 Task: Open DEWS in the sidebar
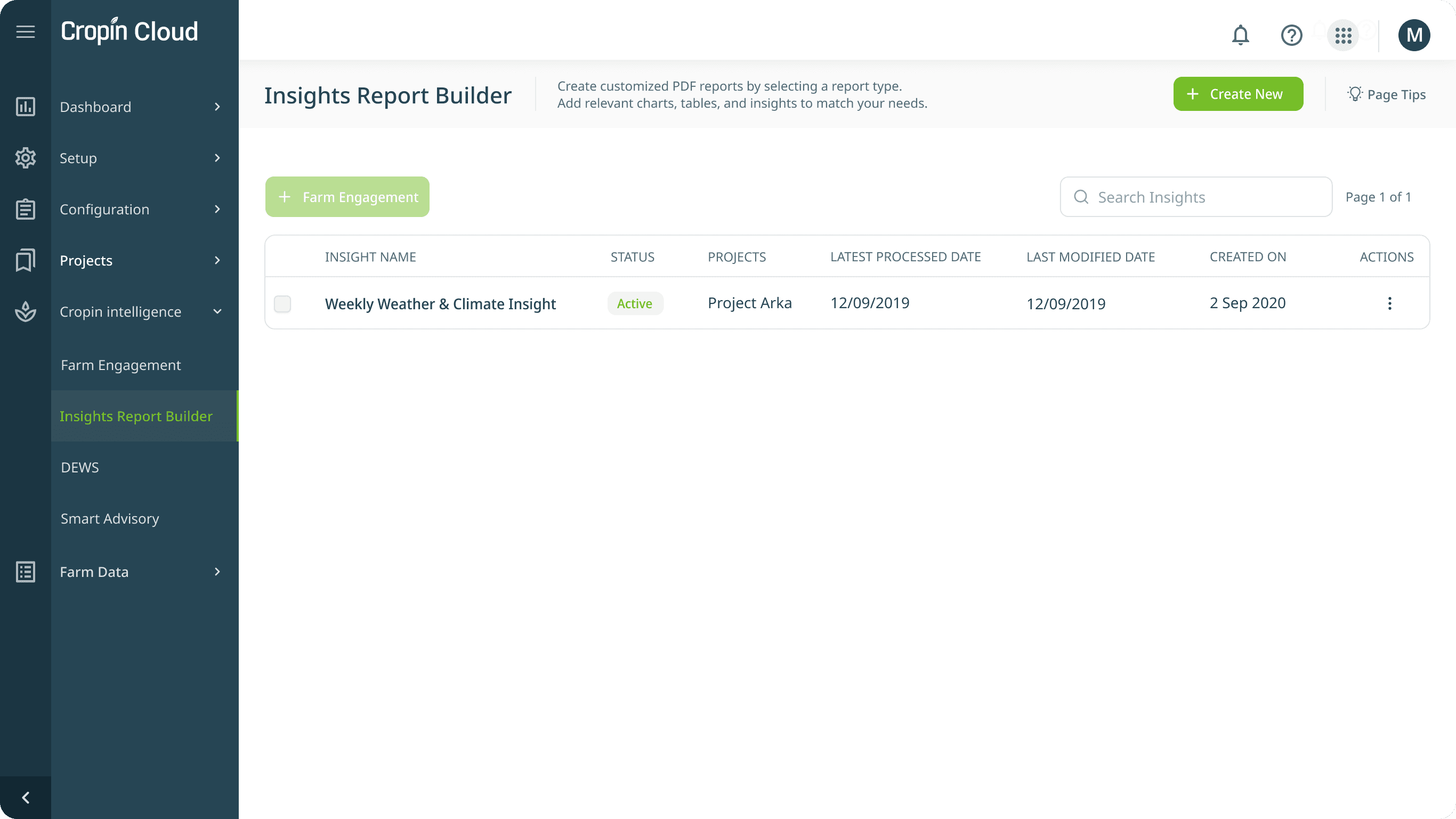click(x=80, y=467)
